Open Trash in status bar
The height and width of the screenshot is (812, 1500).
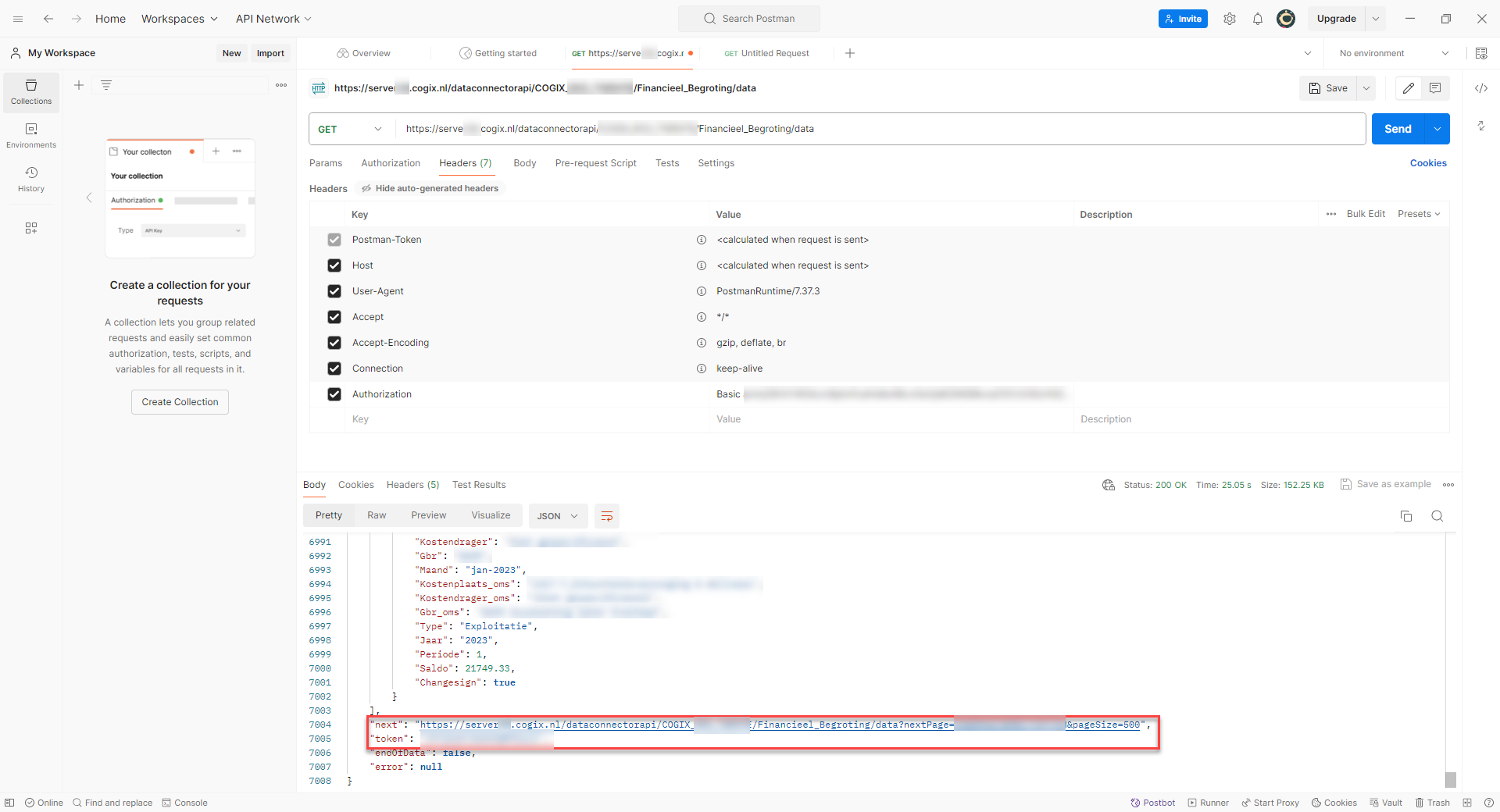click(x=1433, y=803)
